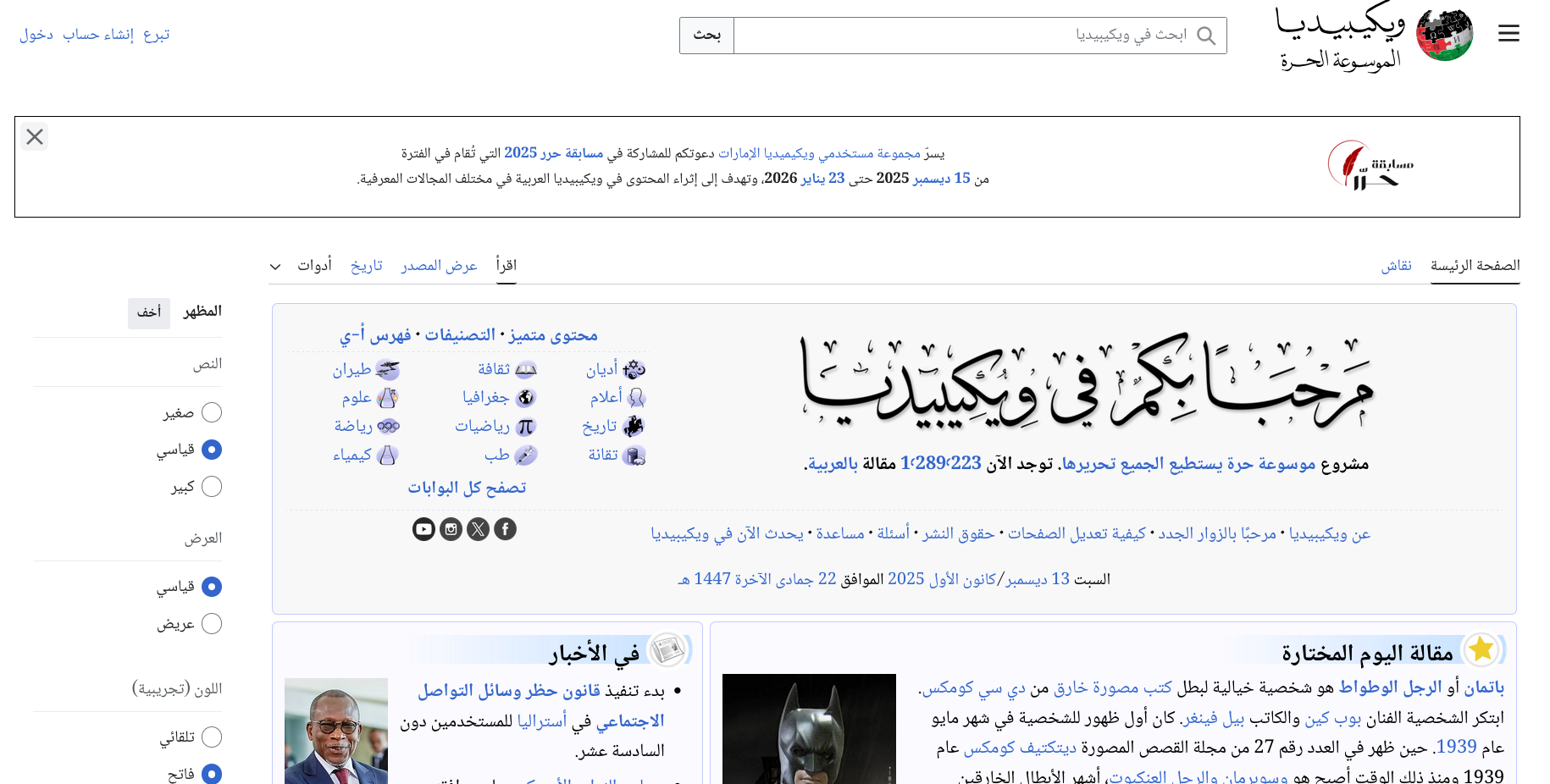This screenshot has width=1550, height=784.
Task: Click the تاريخ portal knight icon
Action: [634, 426]
